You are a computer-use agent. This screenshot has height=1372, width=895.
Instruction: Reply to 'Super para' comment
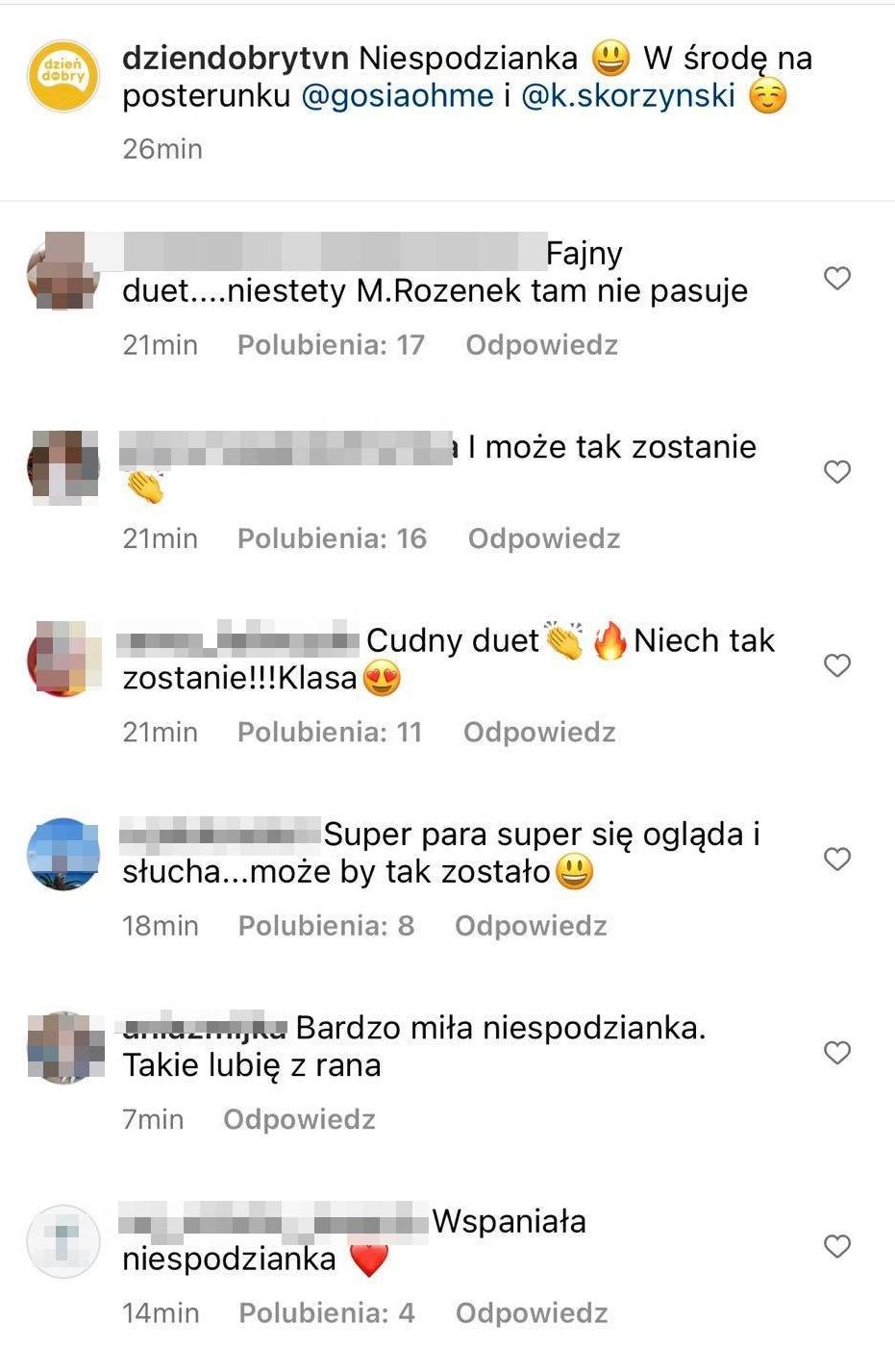(x=531, y=926)
